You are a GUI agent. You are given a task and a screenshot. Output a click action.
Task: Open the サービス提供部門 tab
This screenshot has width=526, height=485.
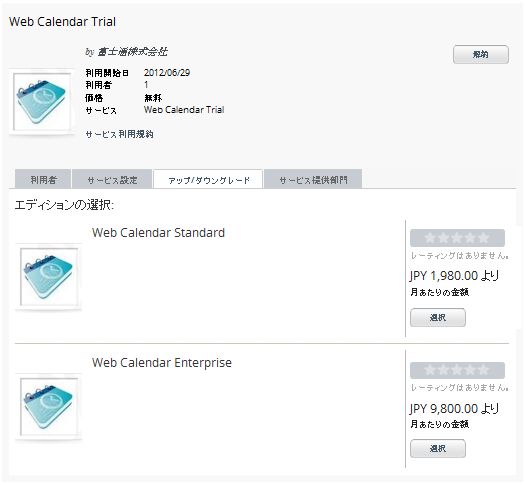[313, 179]
